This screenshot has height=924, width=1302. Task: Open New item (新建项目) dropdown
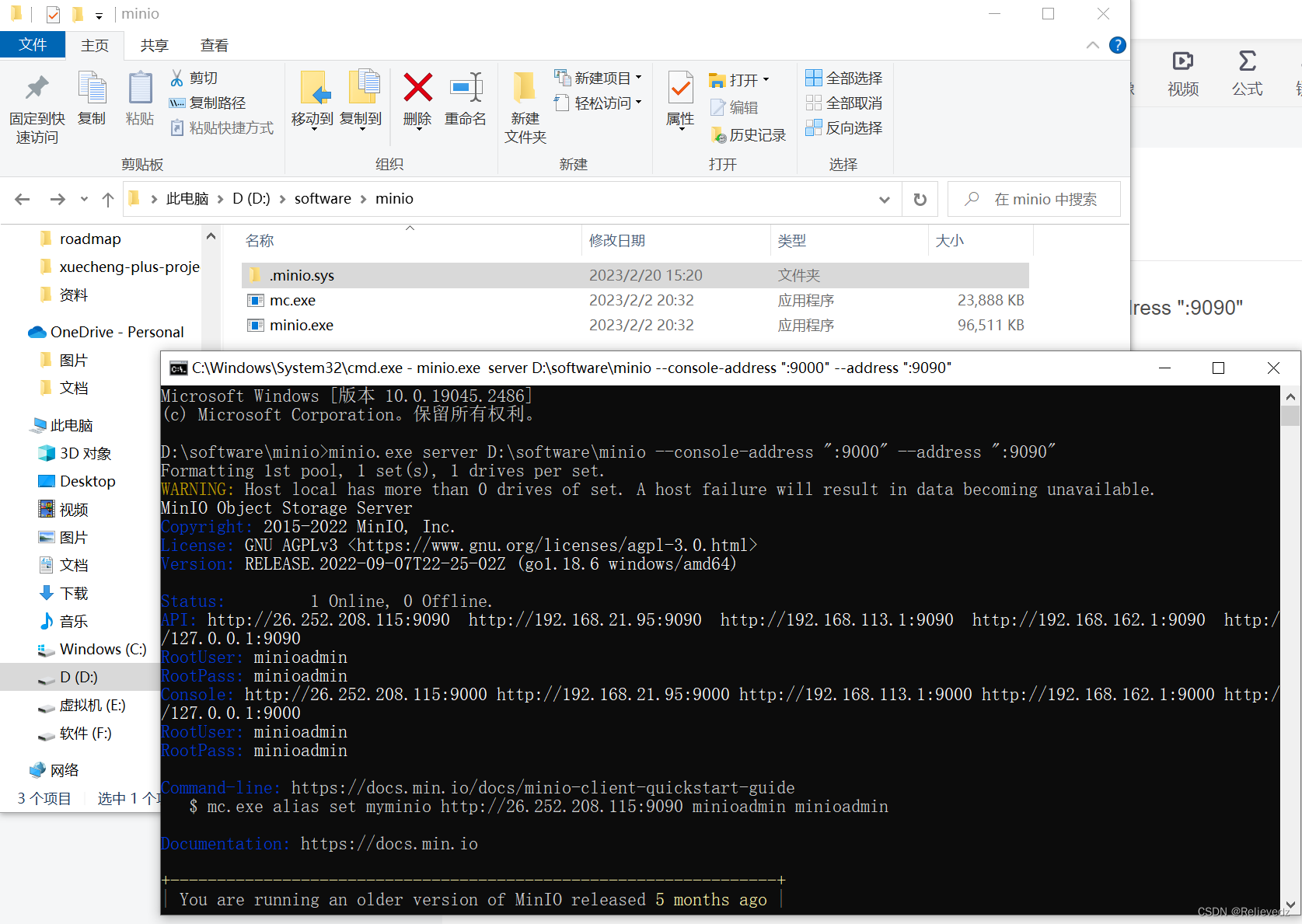click(599, 78)
